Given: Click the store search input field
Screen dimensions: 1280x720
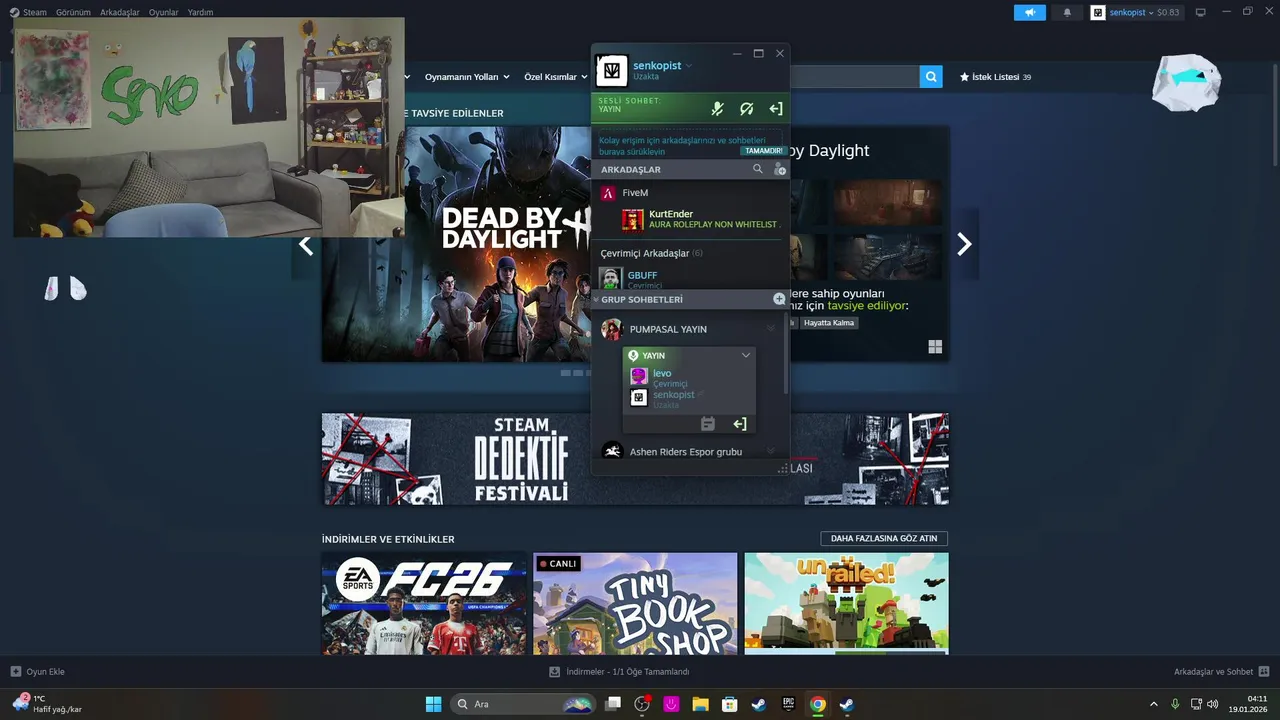Looking at the screenshot, I should (854, 76).
